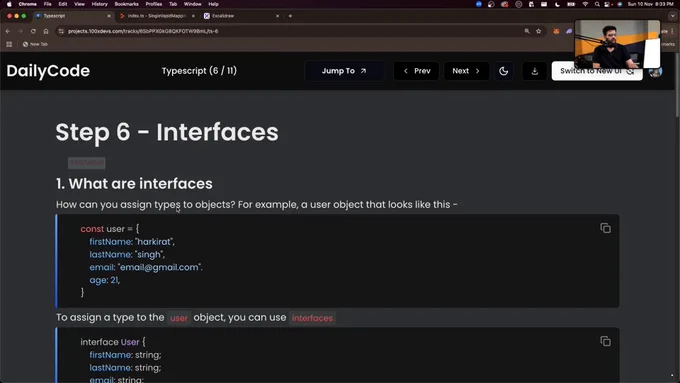Click the email: "email@gmail.com" code line

(x=146, y=267)
